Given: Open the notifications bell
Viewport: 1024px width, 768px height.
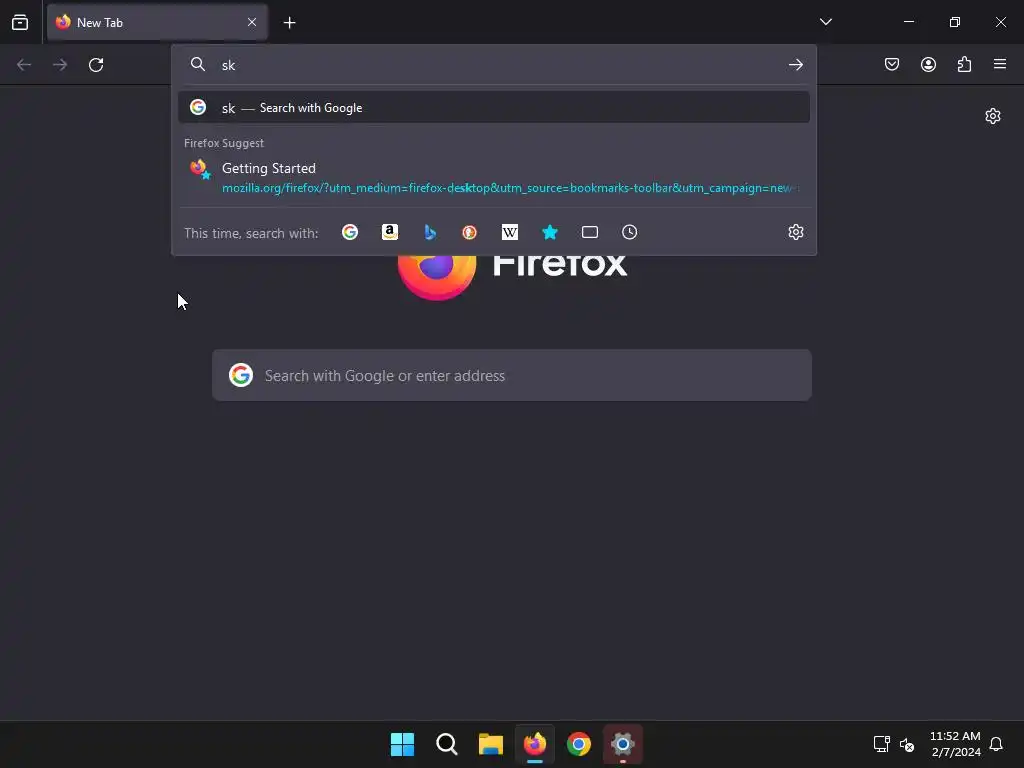Looking at the screenshot, I should (996, 744).
